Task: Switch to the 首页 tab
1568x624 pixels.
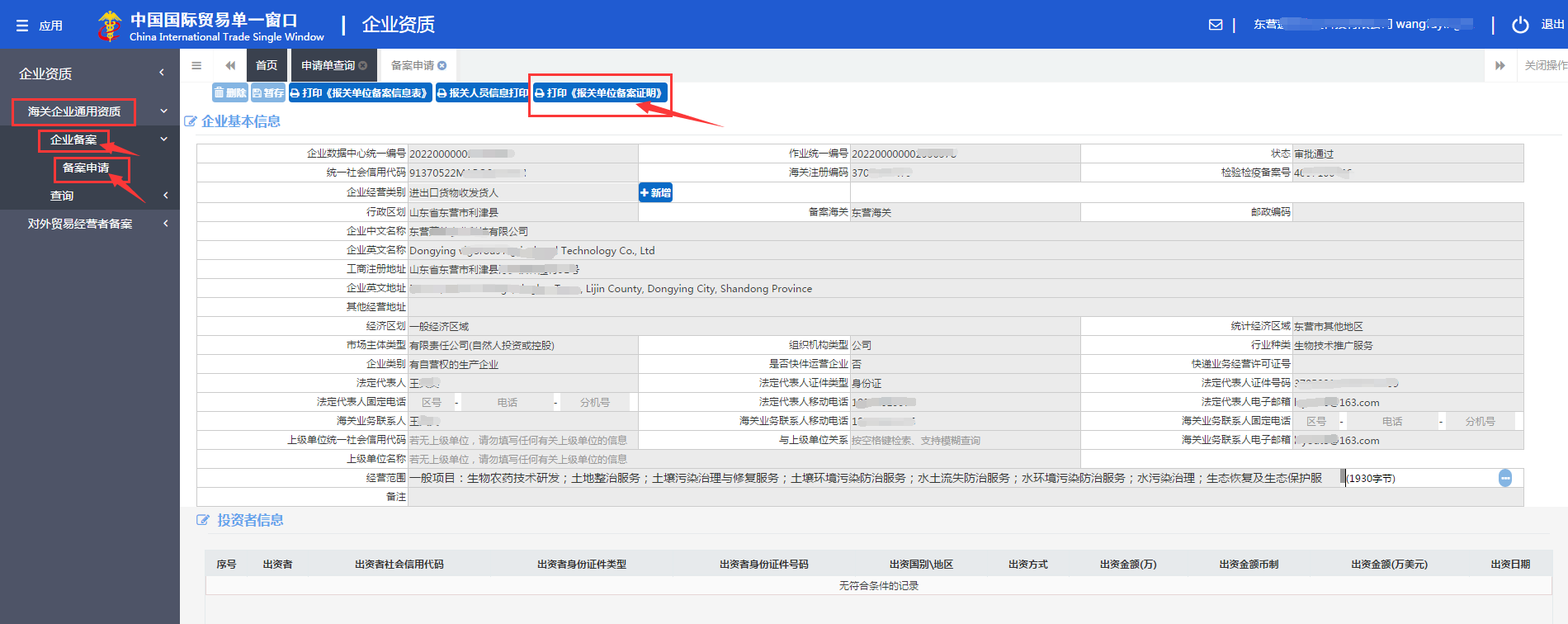Action: 267,65
